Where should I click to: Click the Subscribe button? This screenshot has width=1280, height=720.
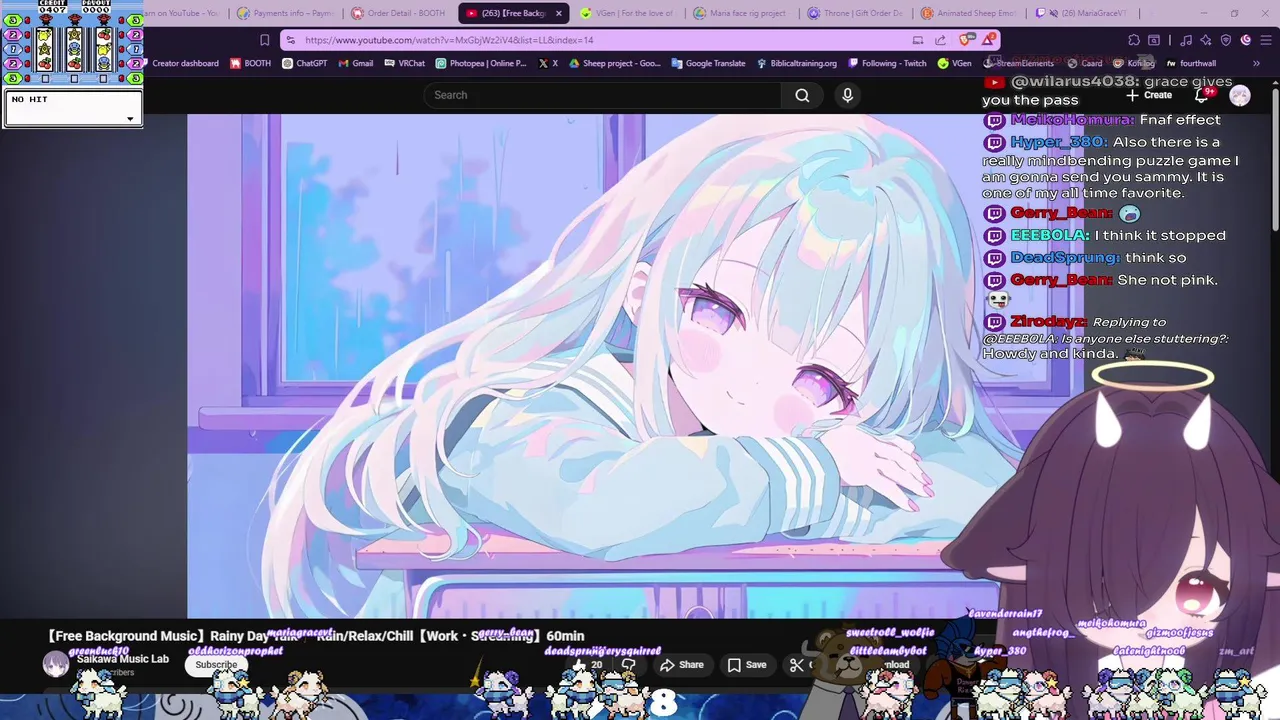216,665
